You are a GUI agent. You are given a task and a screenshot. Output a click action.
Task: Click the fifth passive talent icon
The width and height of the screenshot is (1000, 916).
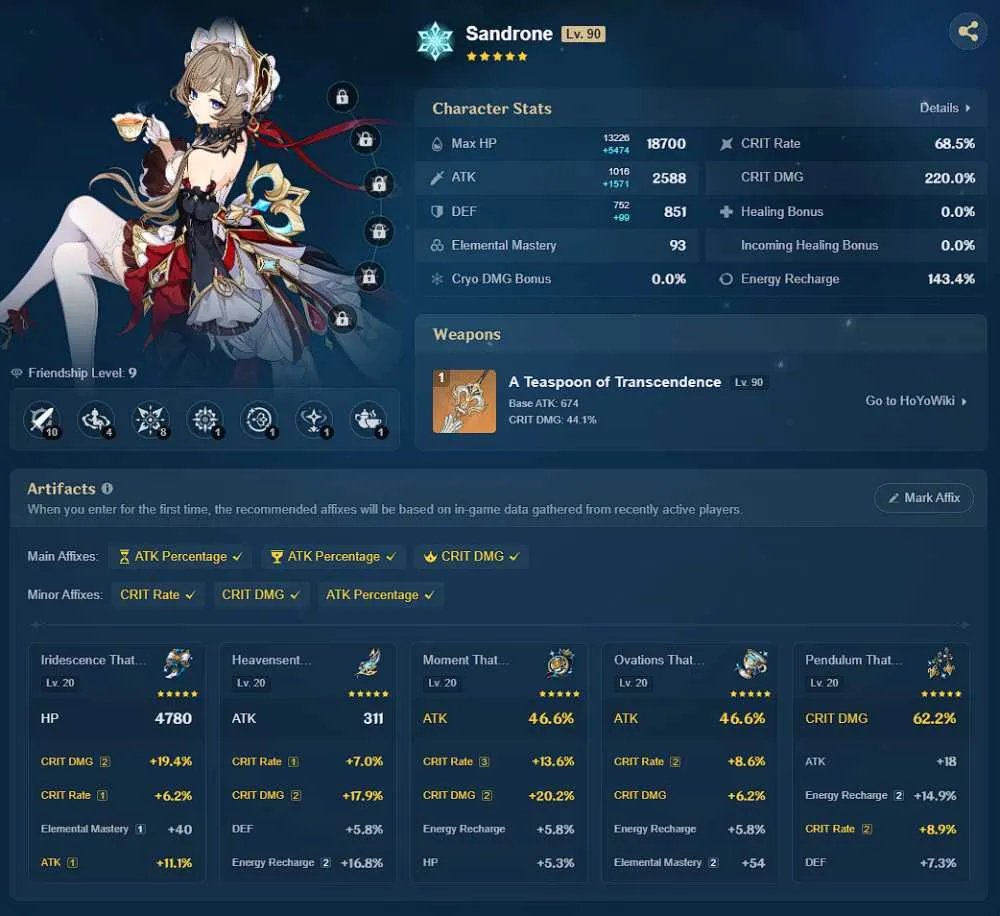(x=259, y=420)
